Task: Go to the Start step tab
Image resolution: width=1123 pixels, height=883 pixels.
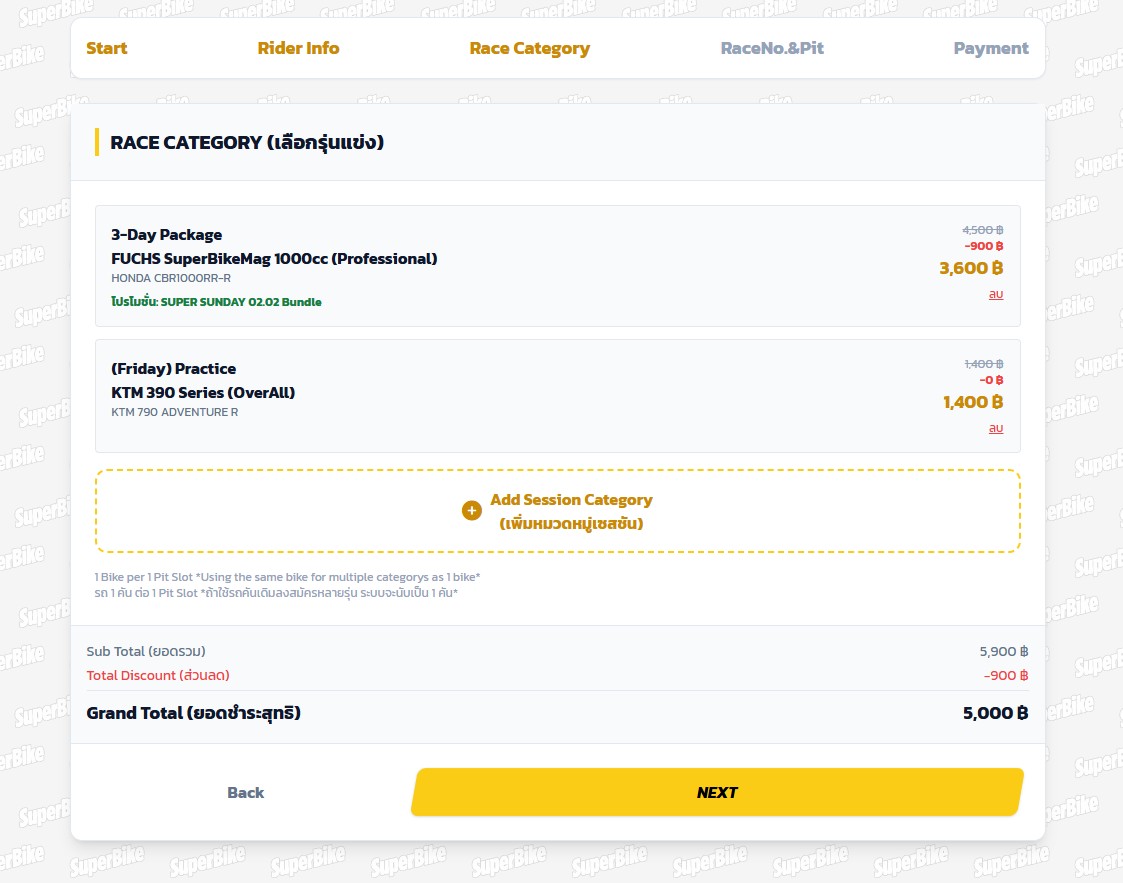Action: 107,48
